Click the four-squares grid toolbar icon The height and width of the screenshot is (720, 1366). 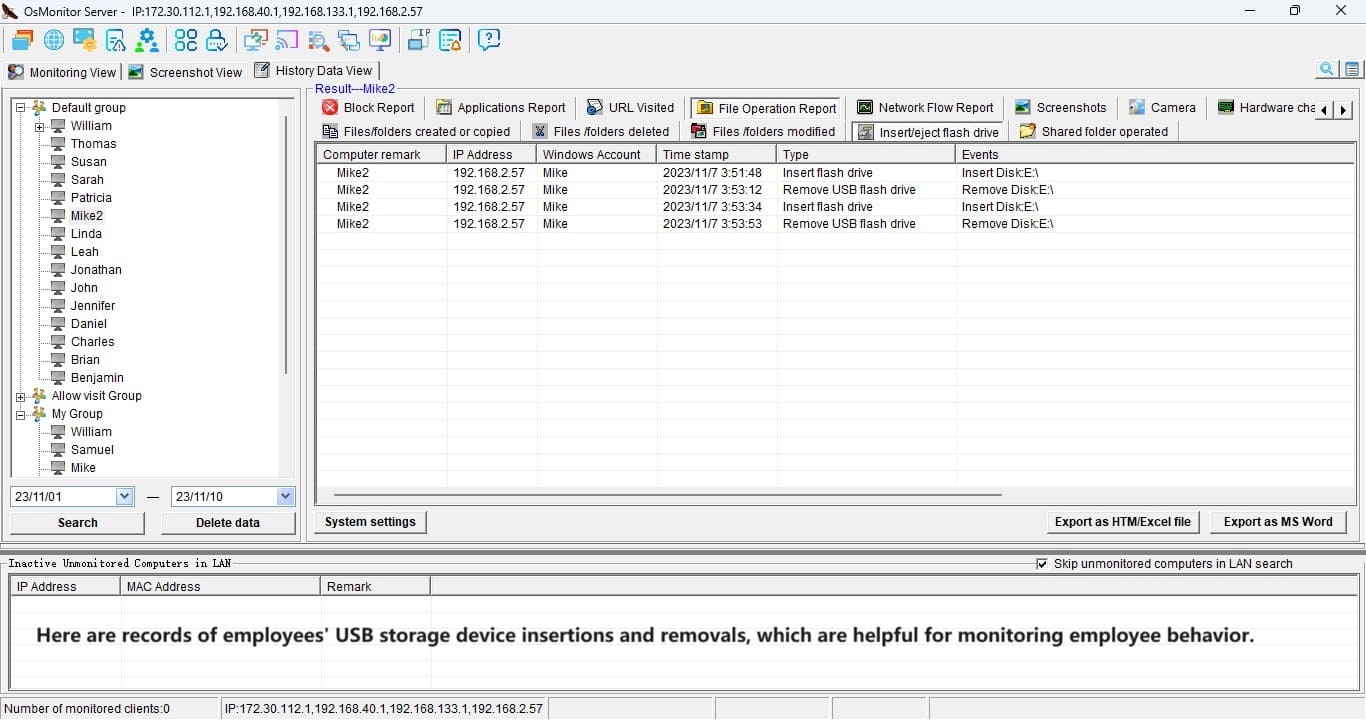pos(186,39)
